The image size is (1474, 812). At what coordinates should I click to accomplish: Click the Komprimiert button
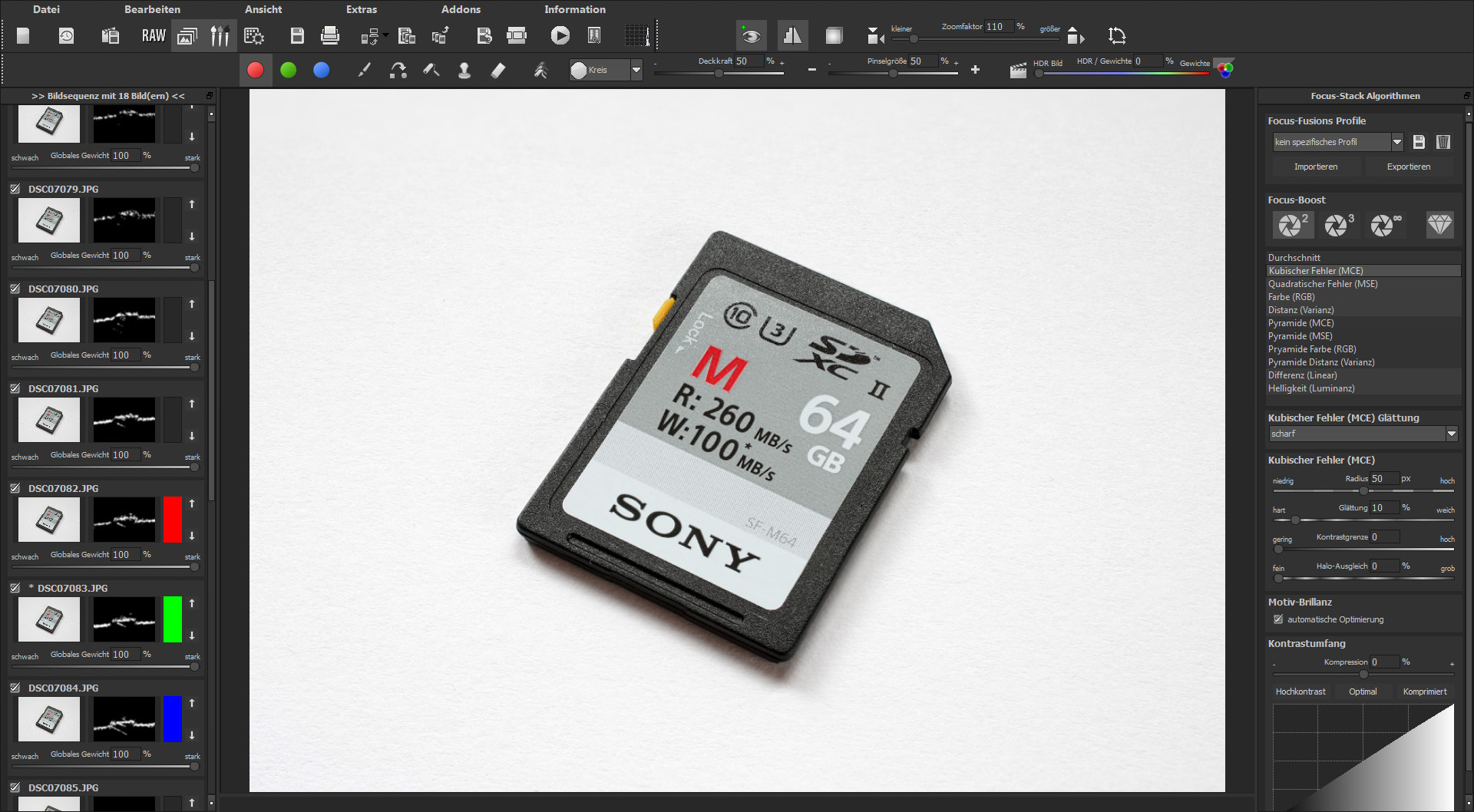tap(1425, 692)
